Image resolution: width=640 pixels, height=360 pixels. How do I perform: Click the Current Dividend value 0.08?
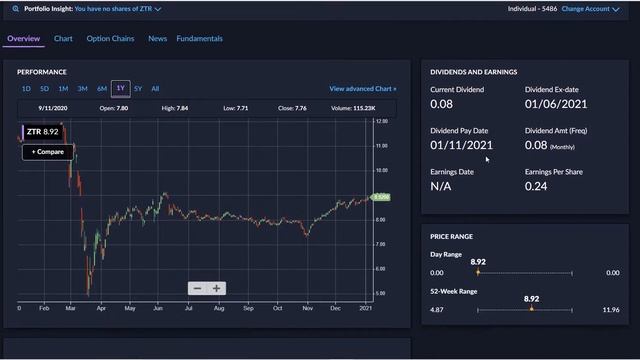point(441,104)
